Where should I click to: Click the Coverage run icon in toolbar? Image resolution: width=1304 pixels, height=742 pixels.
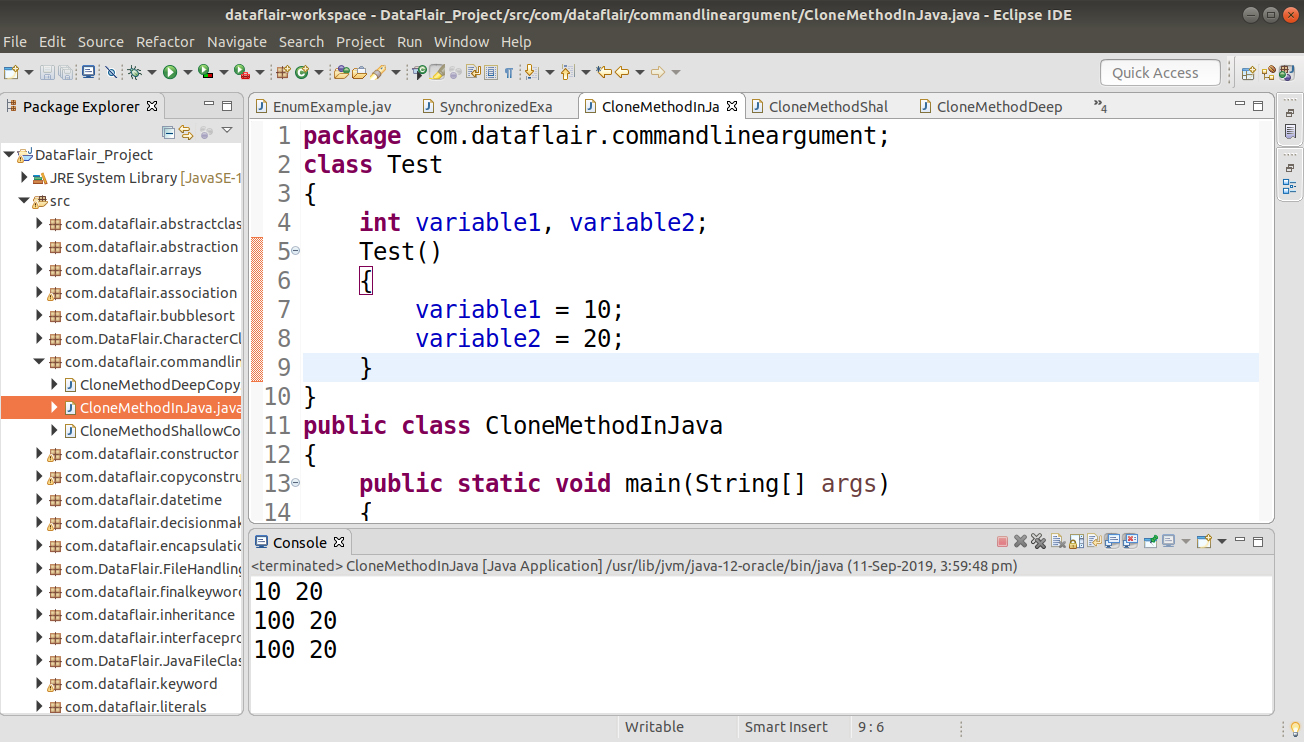point(205,72)
